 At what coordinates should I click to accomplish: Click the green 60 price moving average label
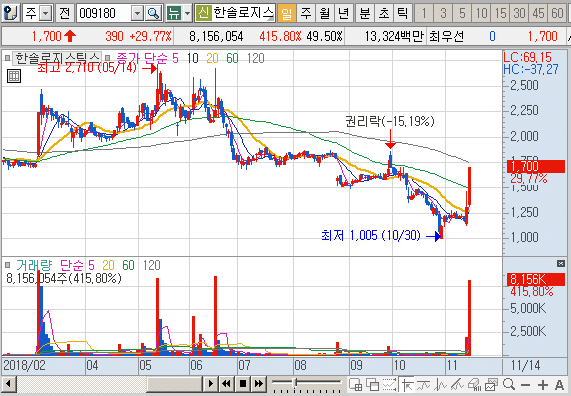232,58
